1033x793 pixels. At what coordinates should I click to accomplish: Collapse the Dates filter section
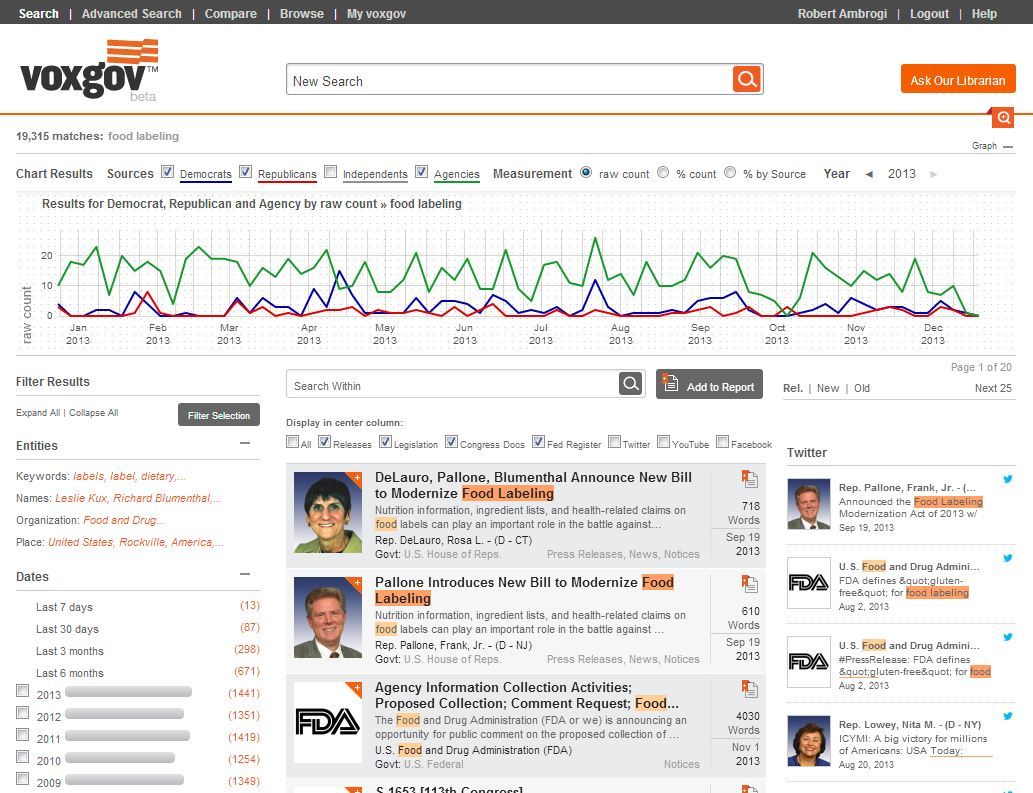click(245, 574)
